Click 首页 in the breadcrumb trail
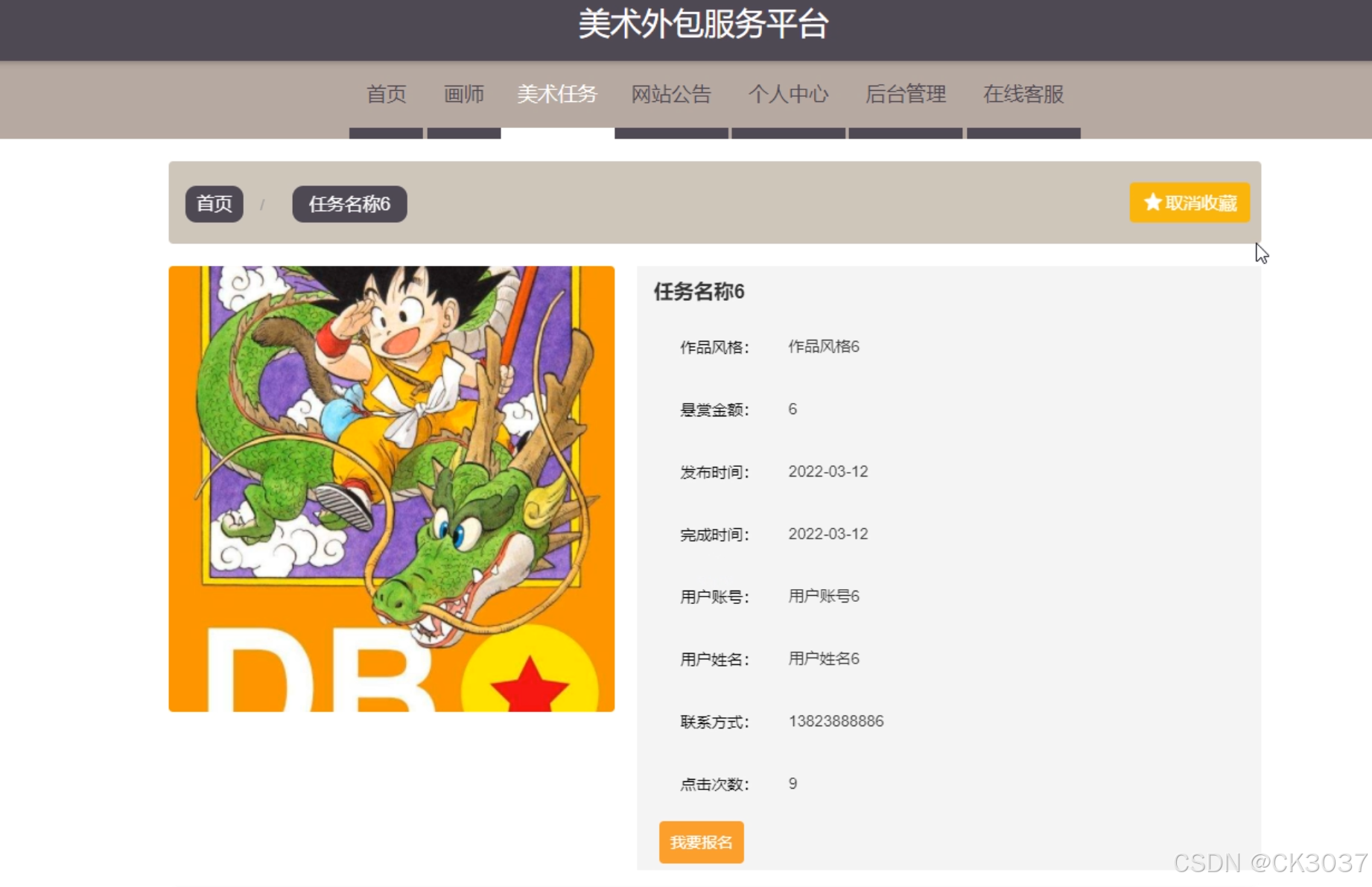 pos(214,203)
